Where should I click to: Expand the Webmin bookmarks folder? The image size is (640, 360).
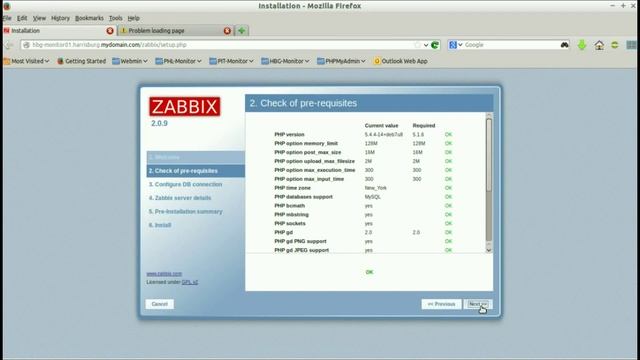(130, 61)
